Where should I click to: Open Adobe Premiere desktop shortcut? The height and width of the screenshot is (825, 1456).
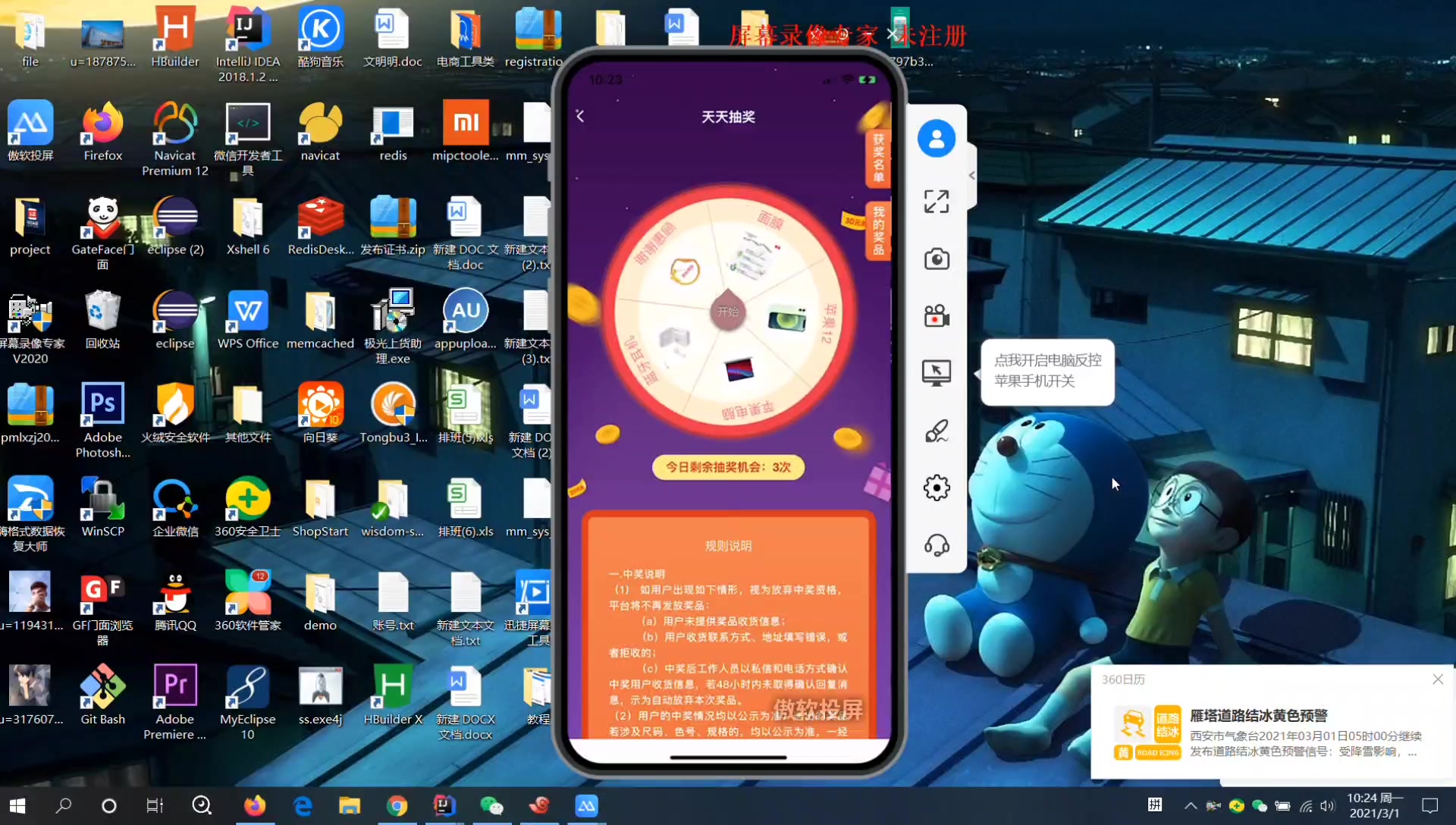[x=175, y=702]
